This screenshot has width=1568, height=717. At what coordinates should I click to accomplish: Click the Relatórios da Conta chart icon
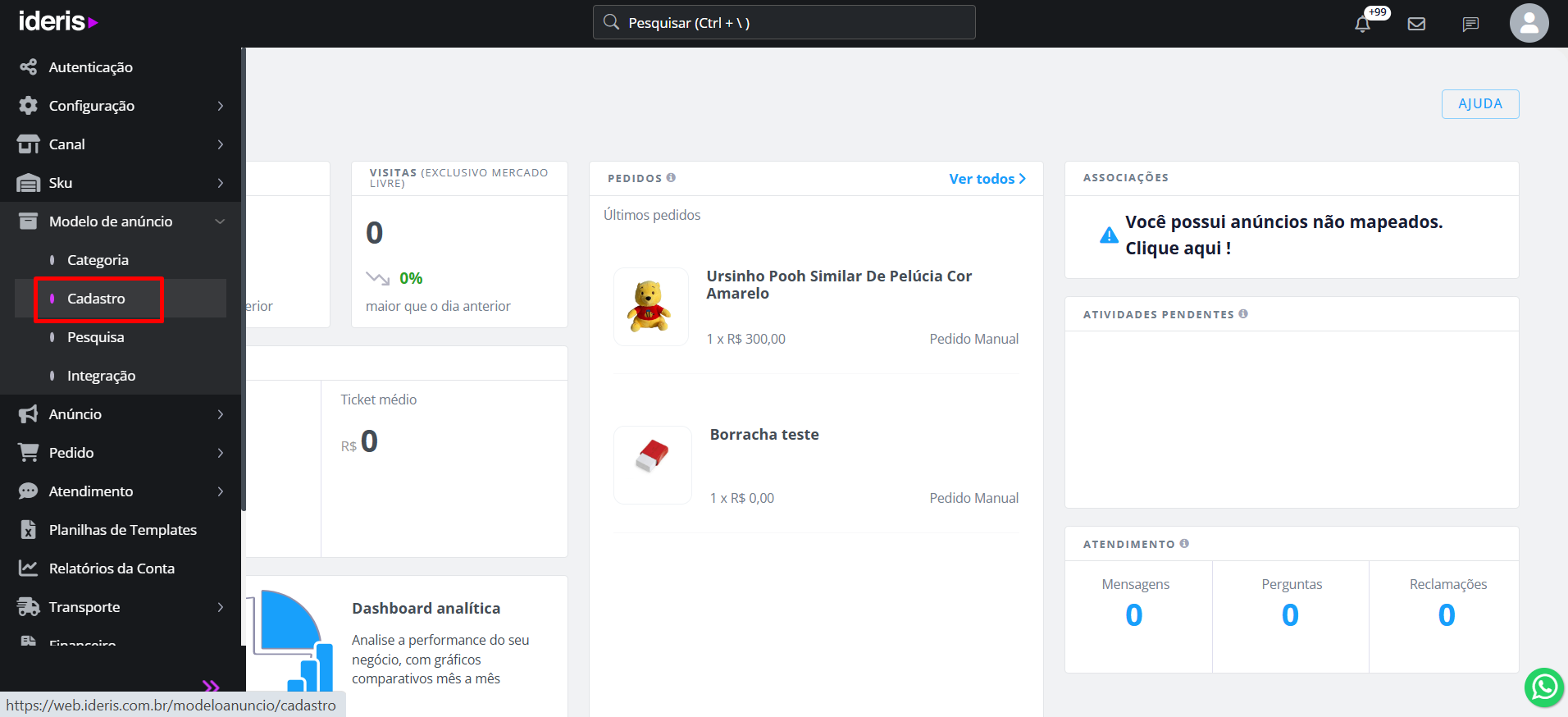click(x=29, y=569)
